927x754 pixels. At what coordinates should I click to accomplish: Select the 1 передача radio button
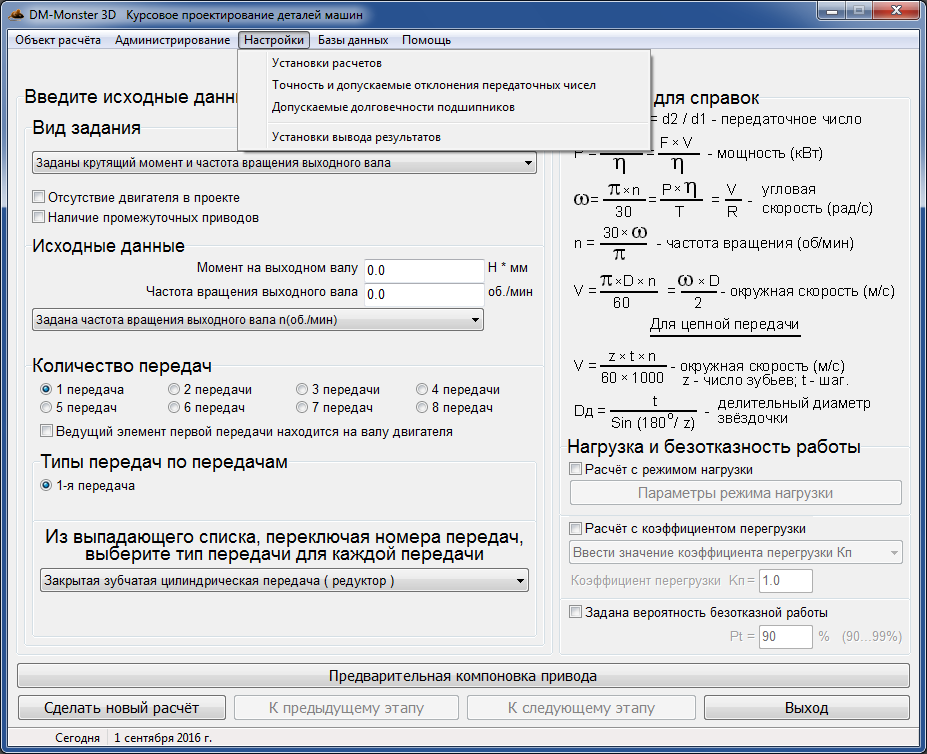46,389
